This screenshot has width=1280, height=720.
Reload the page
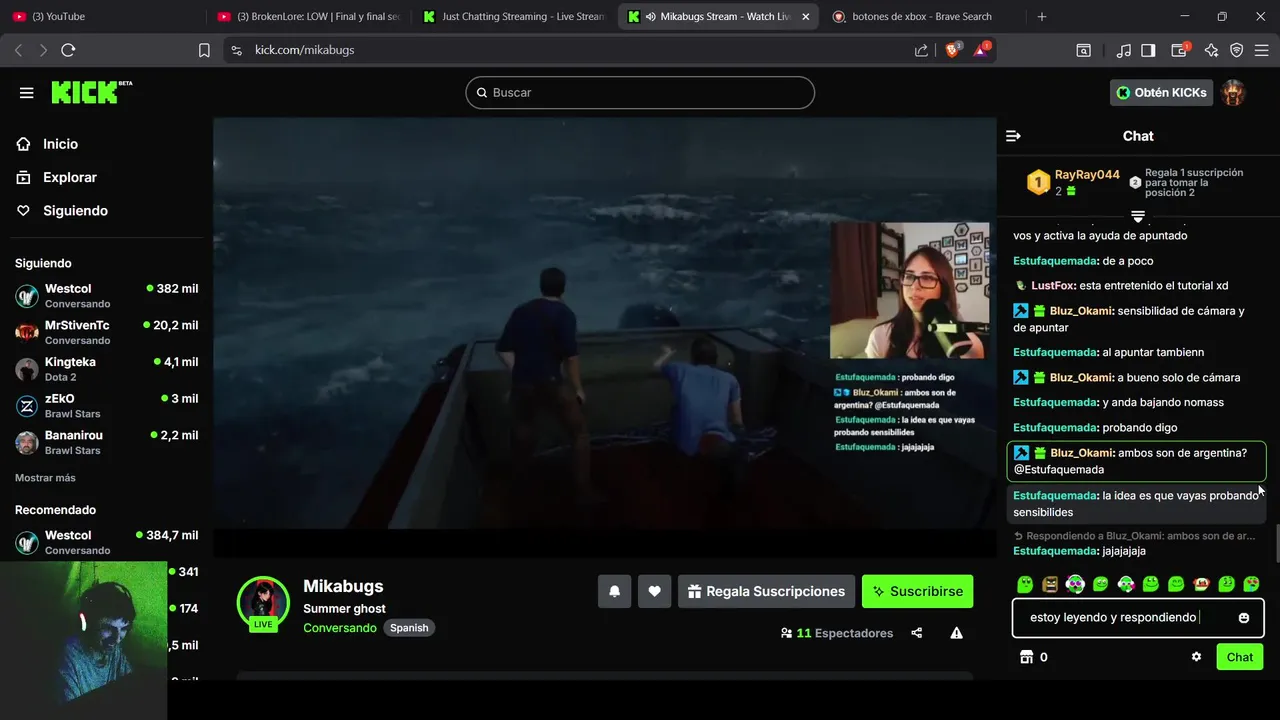68,50
